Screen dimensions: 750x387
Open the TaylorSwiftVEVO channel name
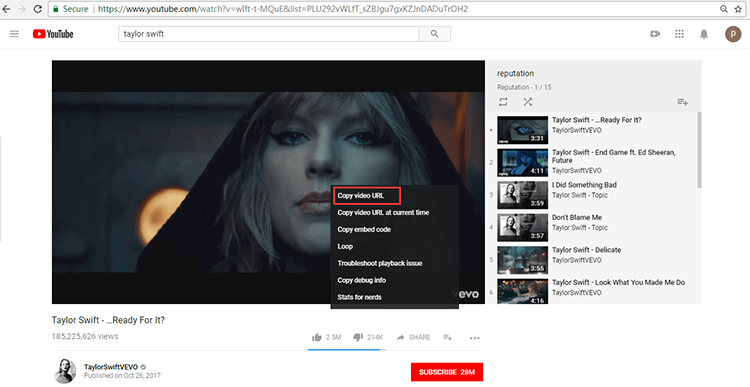click(x=111, y=367)
